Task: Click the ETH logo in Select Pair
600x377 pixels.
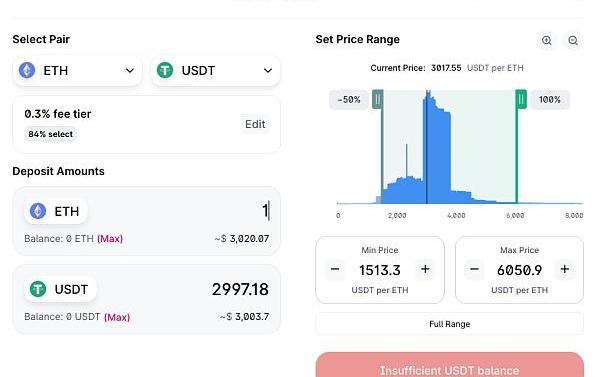Action: 27,70
